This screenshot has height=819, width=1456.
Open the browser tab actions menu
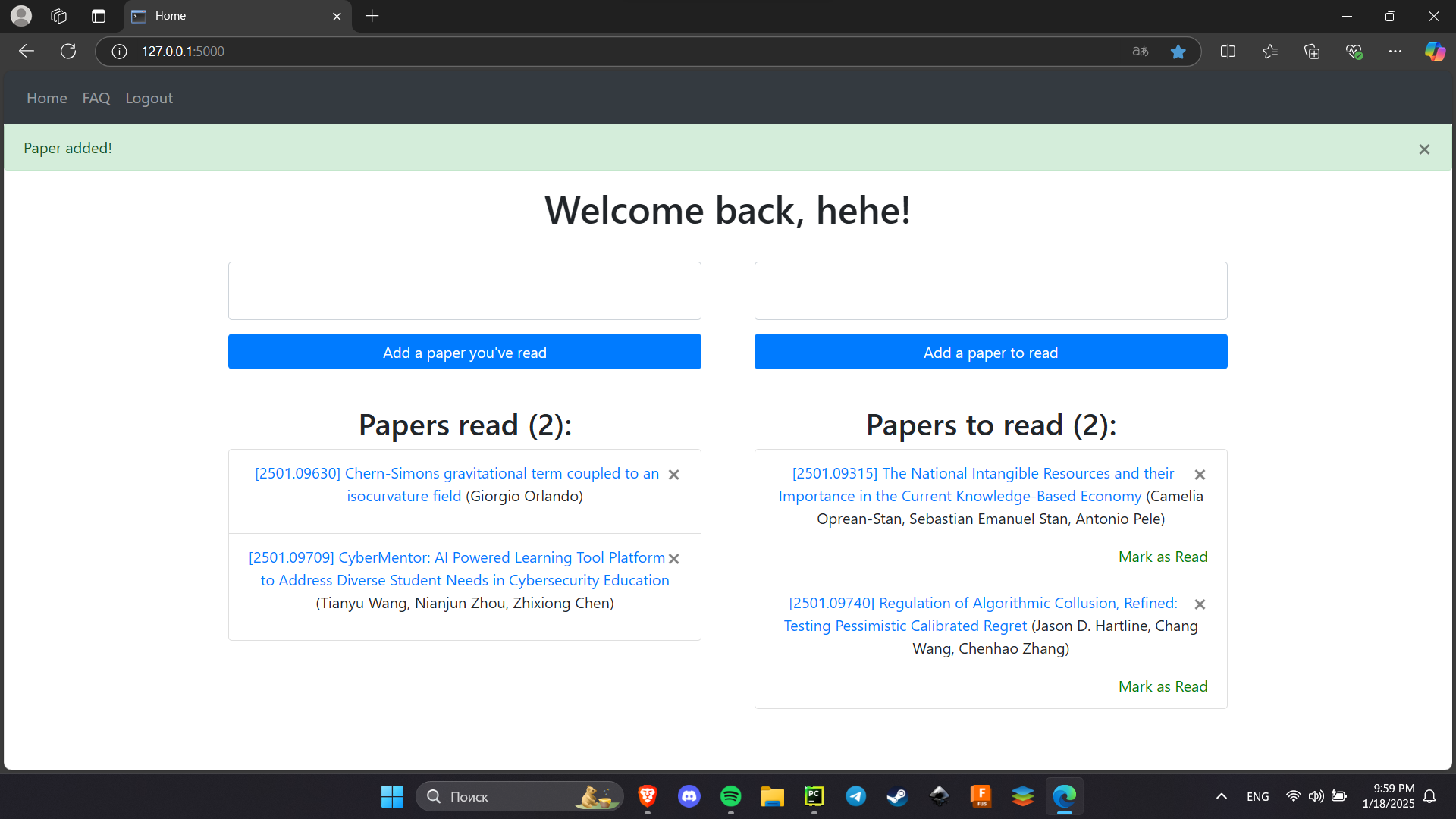pyautogui.click(x=99, y=16)
